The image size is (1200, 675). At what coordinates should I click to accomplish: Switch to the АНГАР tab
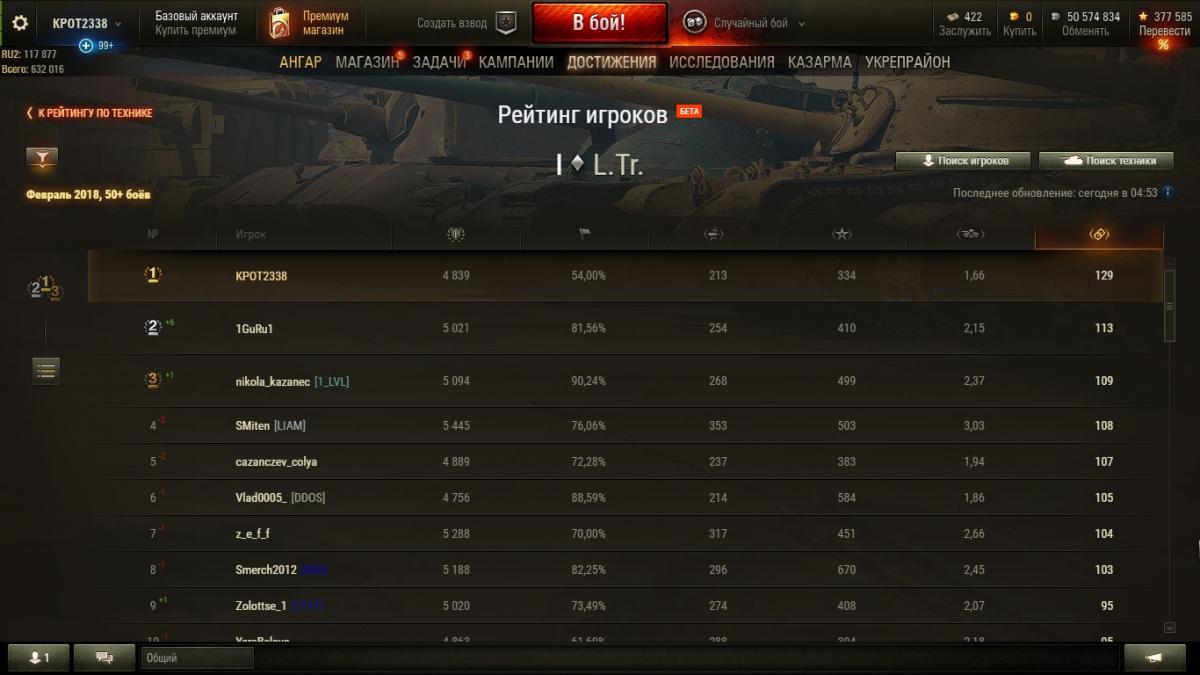click(x=301, y=62)
